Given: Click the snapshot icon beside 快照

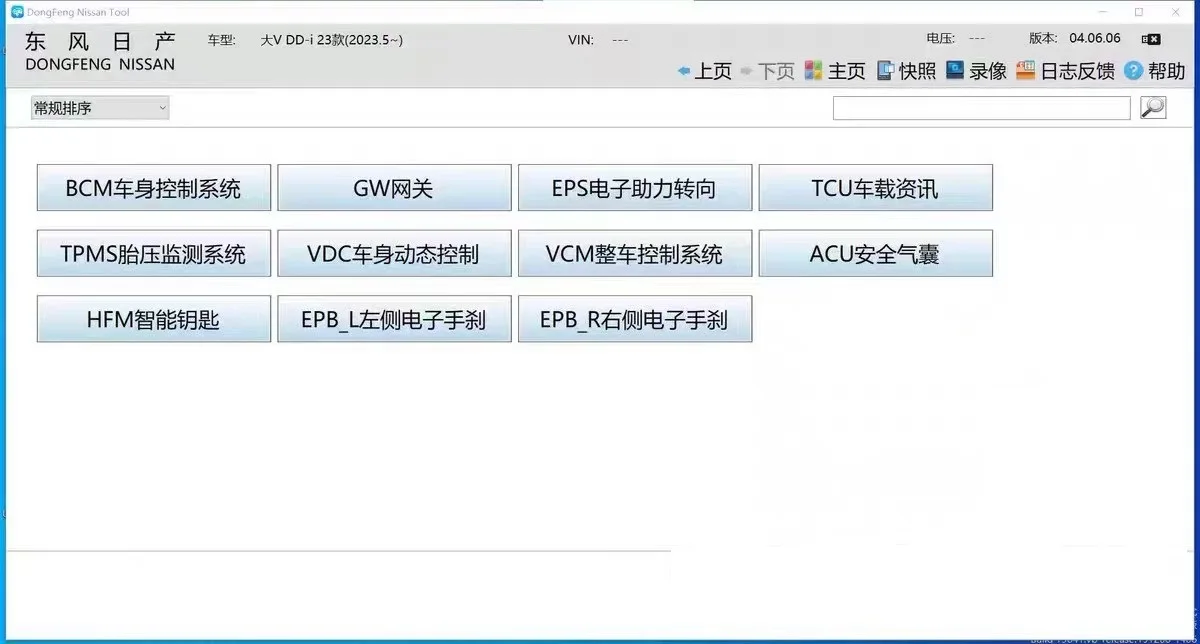Looking at the screenshot, I should point(885,71).
